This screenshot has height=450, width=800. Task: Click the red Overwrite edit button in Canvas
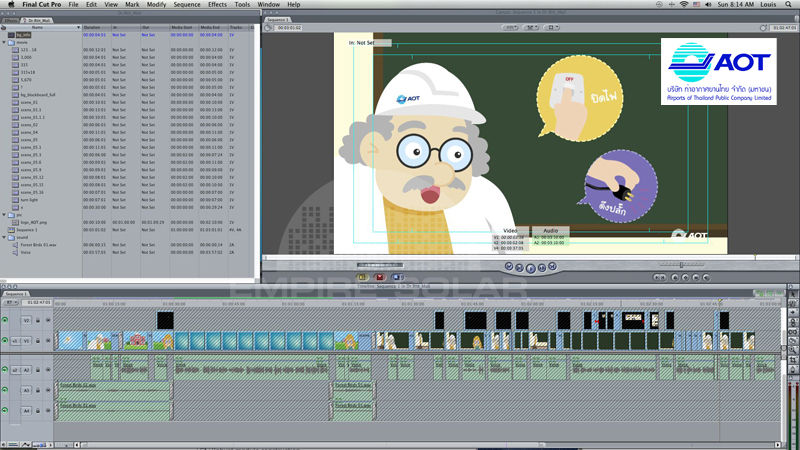[x=380, y=277]
